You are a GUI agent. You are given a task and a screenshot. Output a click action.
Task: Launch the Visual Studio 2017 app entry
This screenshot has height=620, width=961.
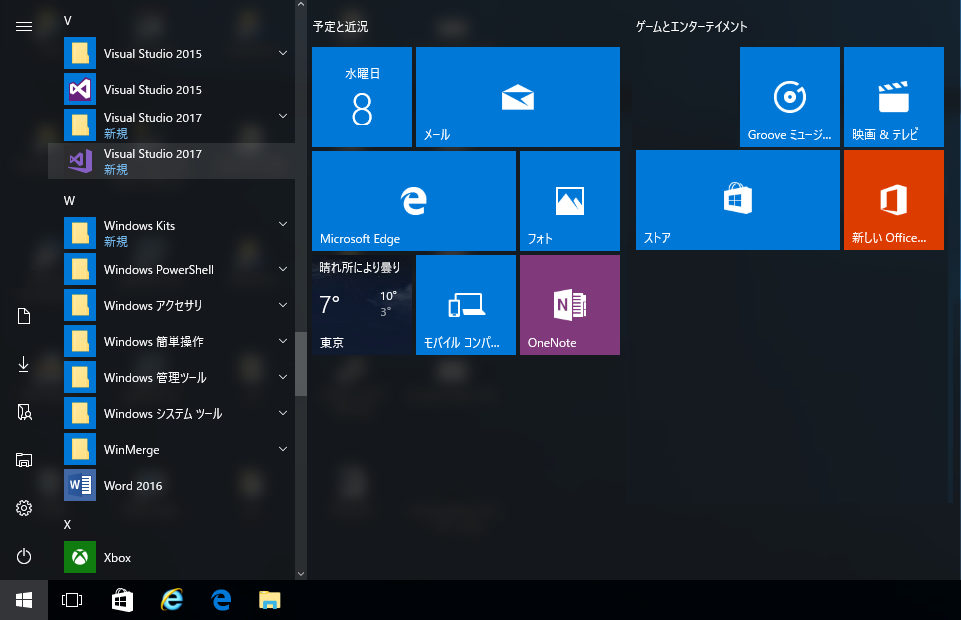click(x=172, y=161)
